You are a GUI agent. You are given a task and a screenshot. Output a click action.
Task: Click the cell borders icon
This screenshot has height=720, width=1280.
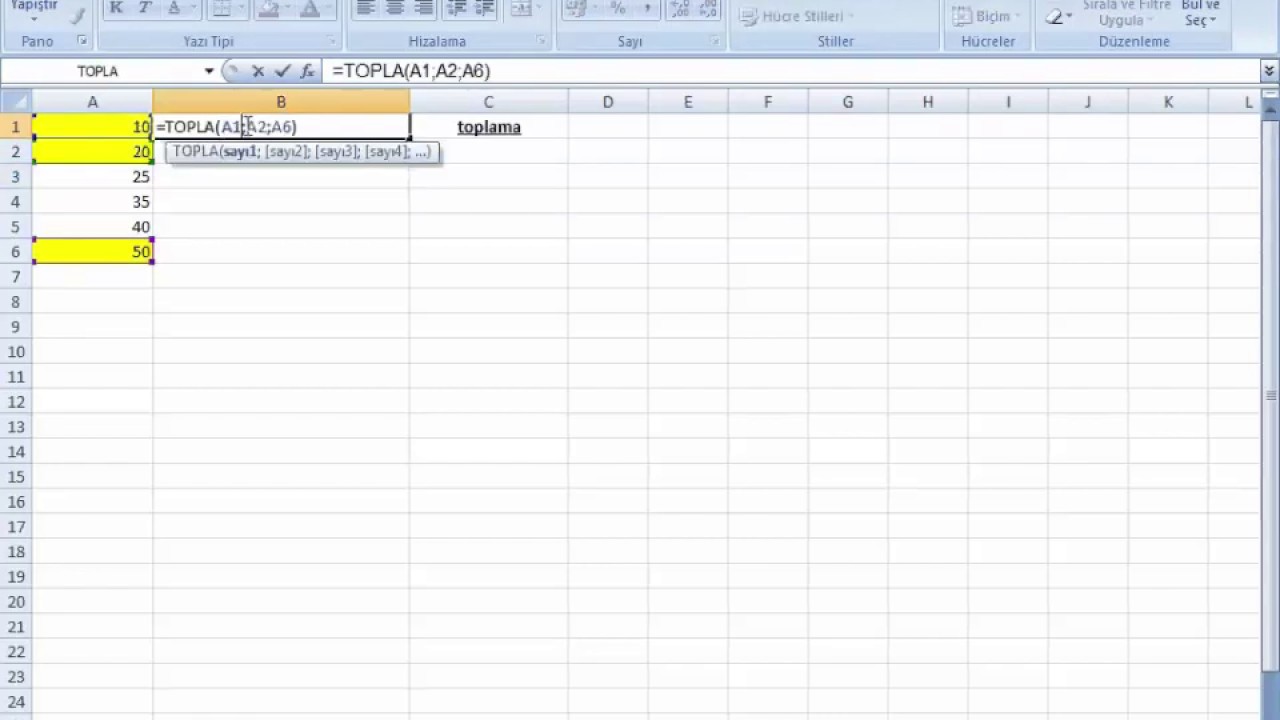[222, 9]
